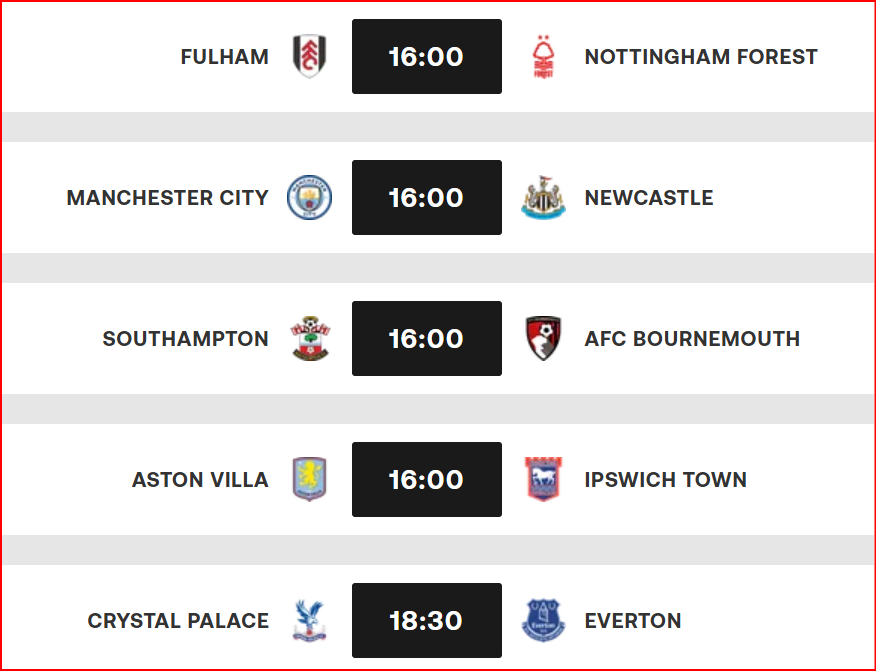Click the Manchester City vs Newcastle time box
The width and height of the screenshot is (876, 671).
(426, 197)
